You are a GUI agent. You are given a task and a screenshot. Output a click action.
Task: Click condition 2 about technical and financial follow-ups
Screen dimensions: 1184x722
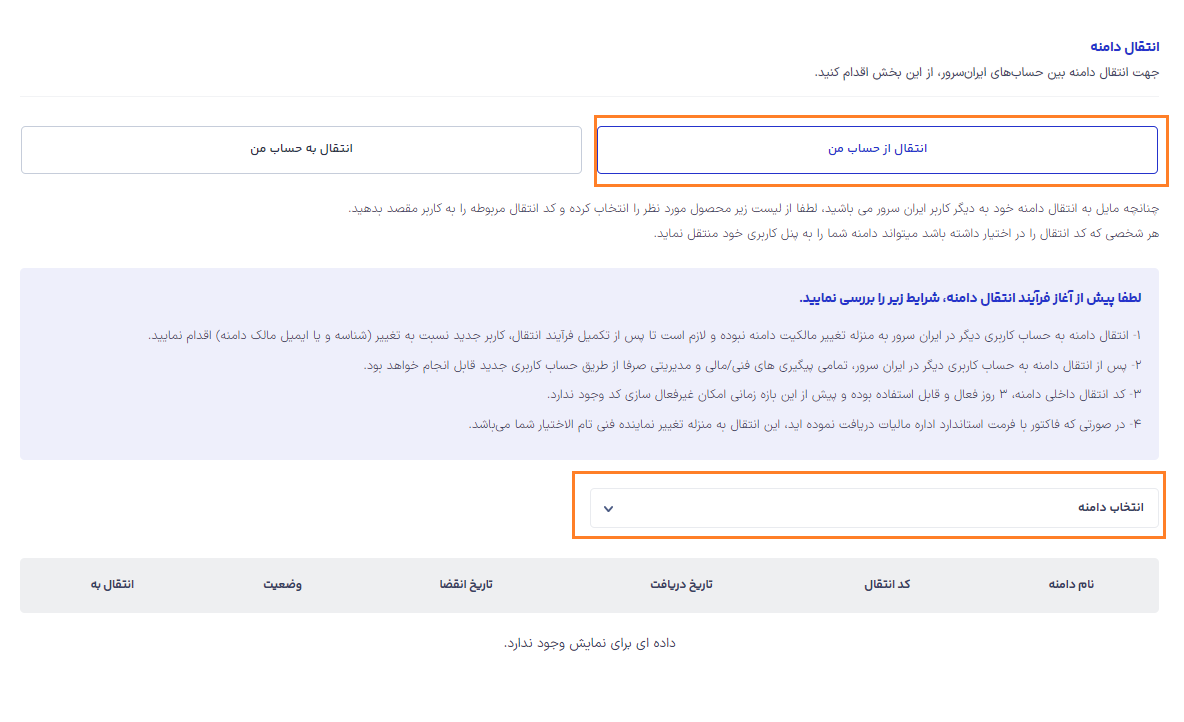pos(751,365)
